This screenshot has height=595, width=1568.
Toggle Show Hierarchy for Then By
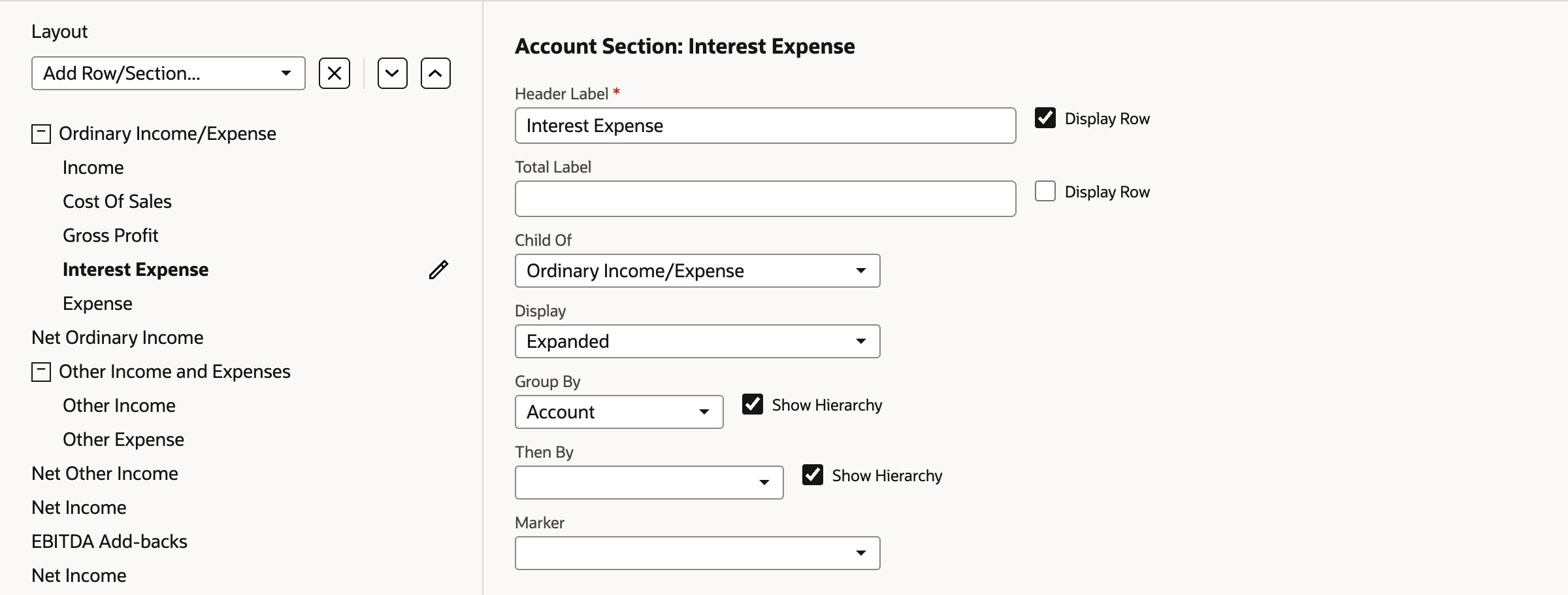coord(813,475)
